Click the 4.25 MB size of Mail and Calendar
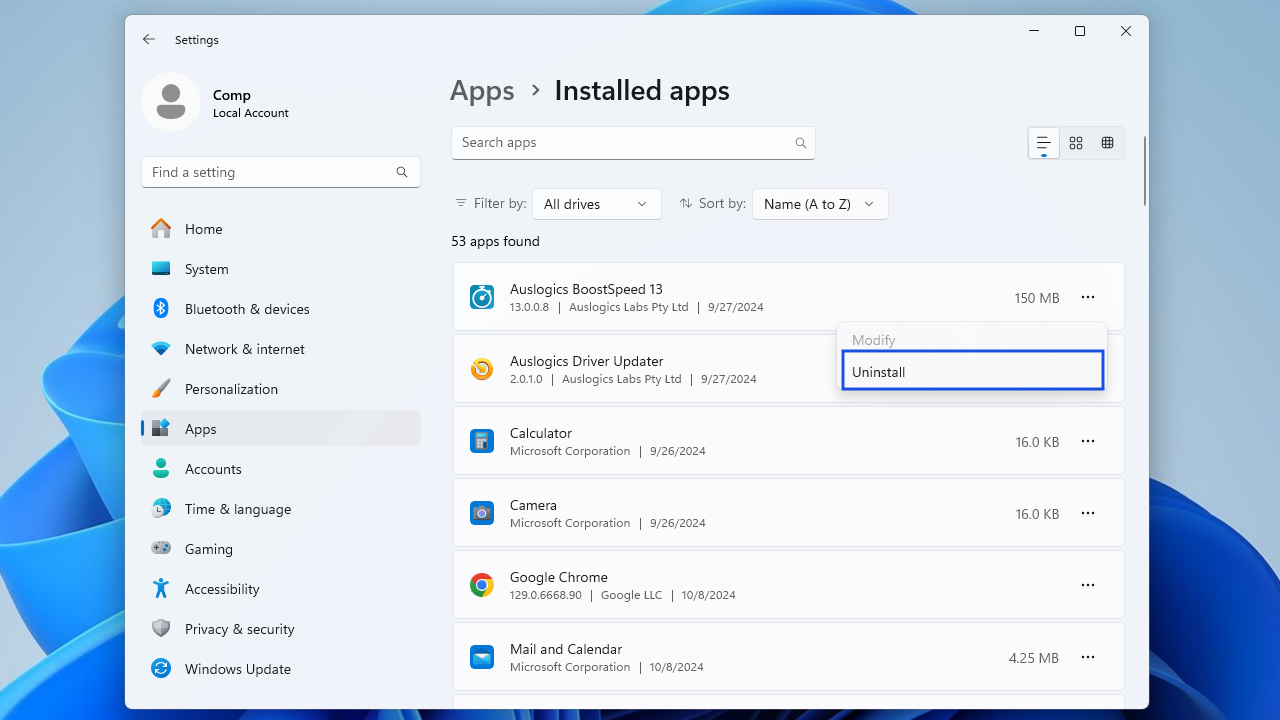This screenshot has width=1280, height=720. click(1034, 658)
